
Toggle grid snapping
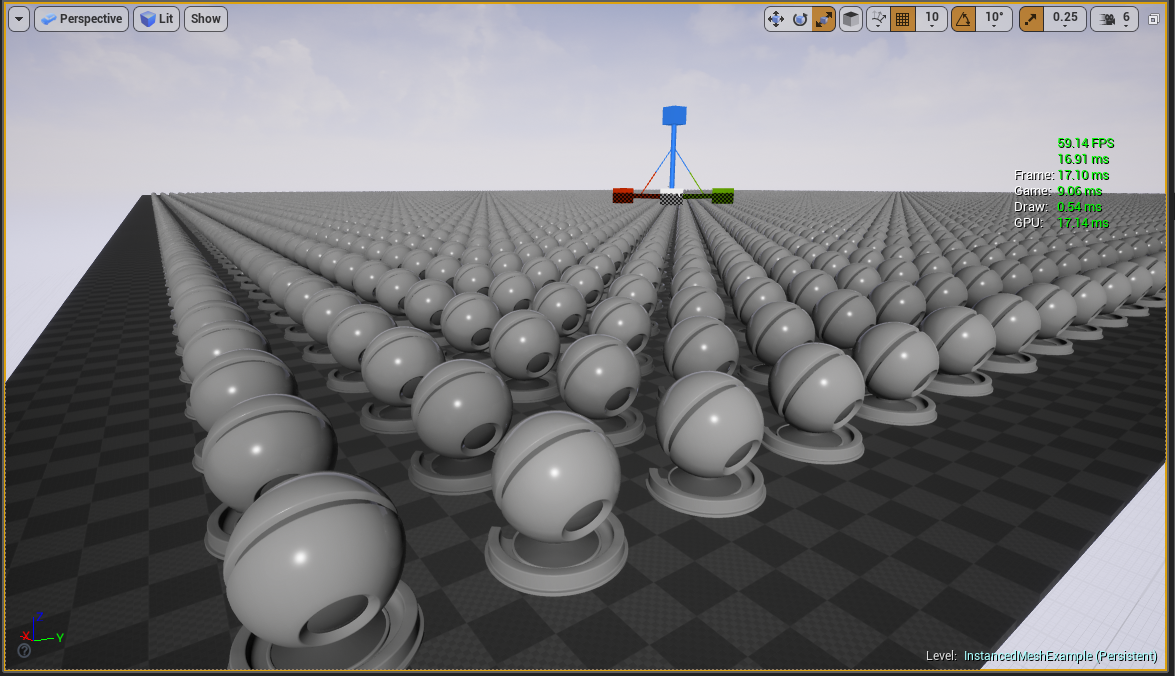tap(902, 19)
